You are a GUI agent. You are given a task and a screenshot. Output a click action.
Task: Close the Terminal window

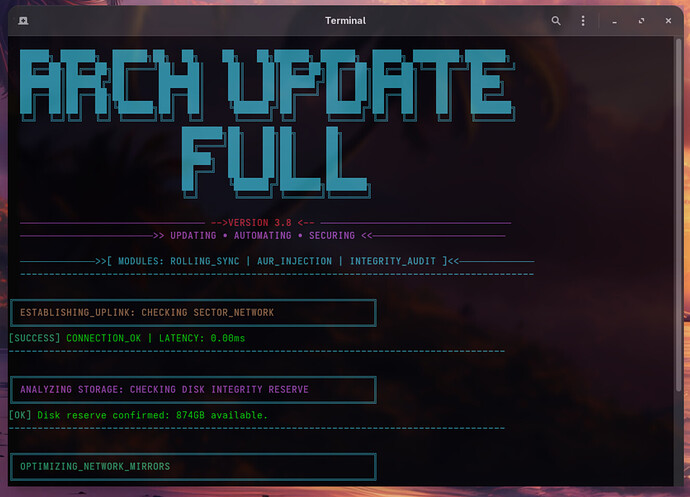click(x=668, y=21)
